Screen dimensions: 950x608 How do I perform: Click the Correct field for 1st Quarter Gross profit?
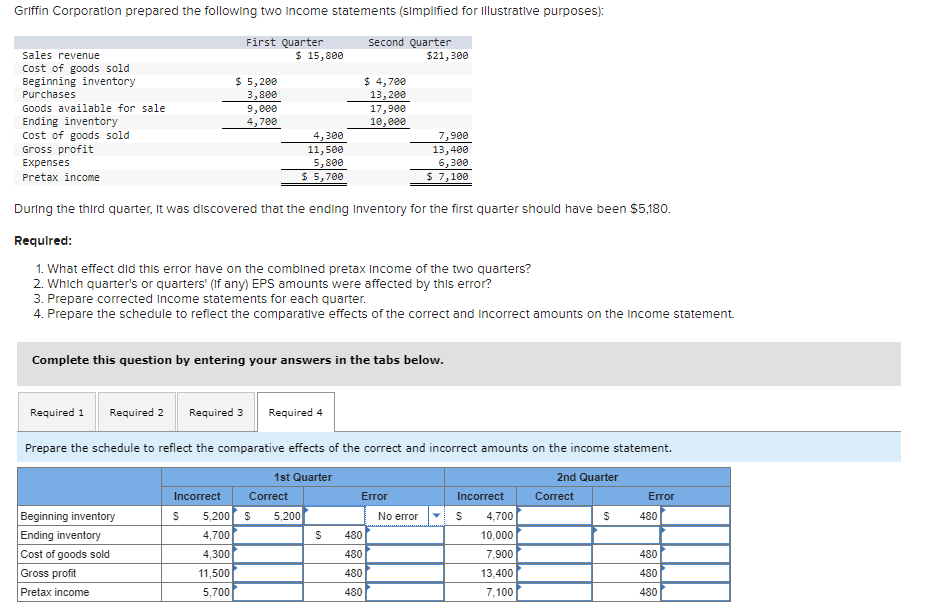pos(270,572)
